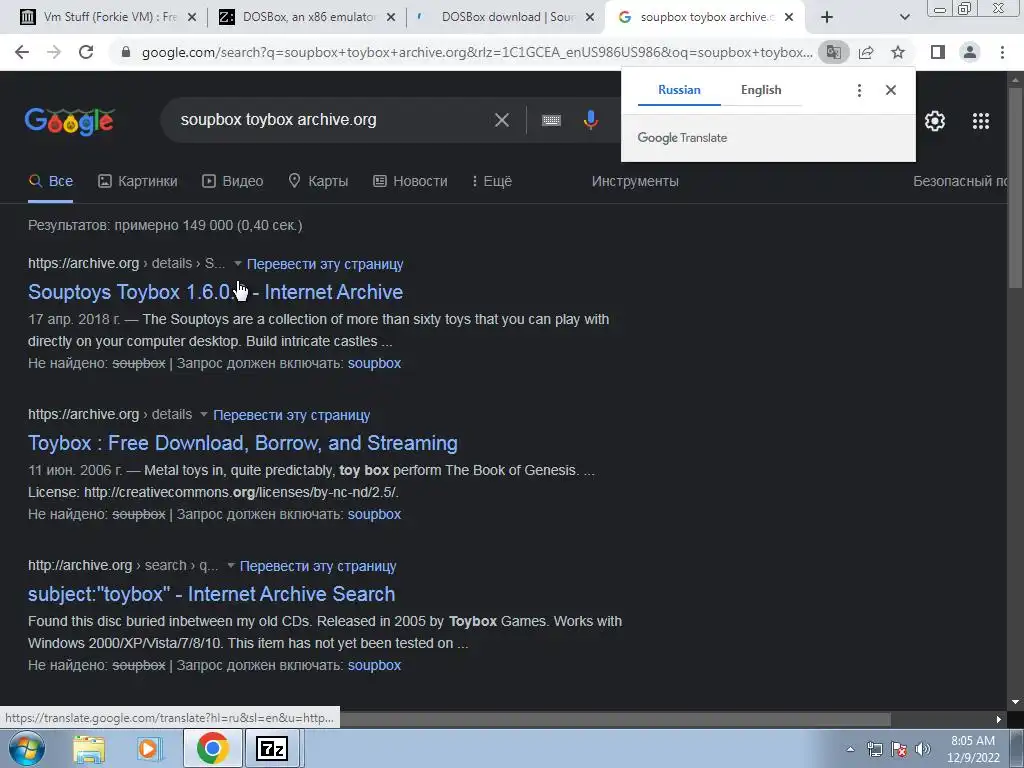Close the DOSBox download tab
1024x768 pixels.
(590, 18)
